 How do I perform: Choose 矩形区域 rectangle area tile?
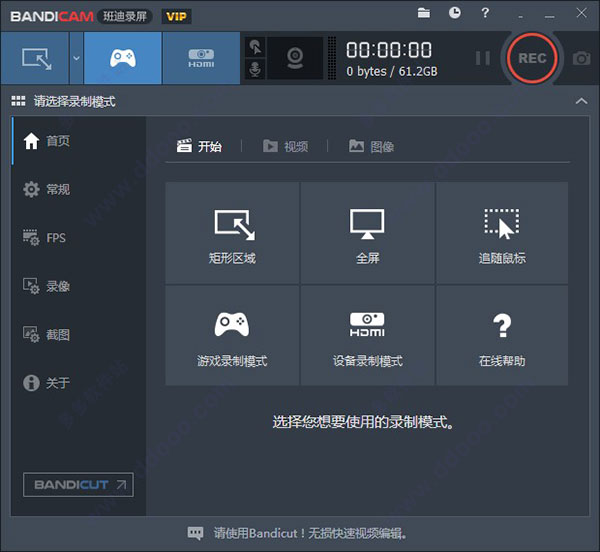[x=232, y=233]
